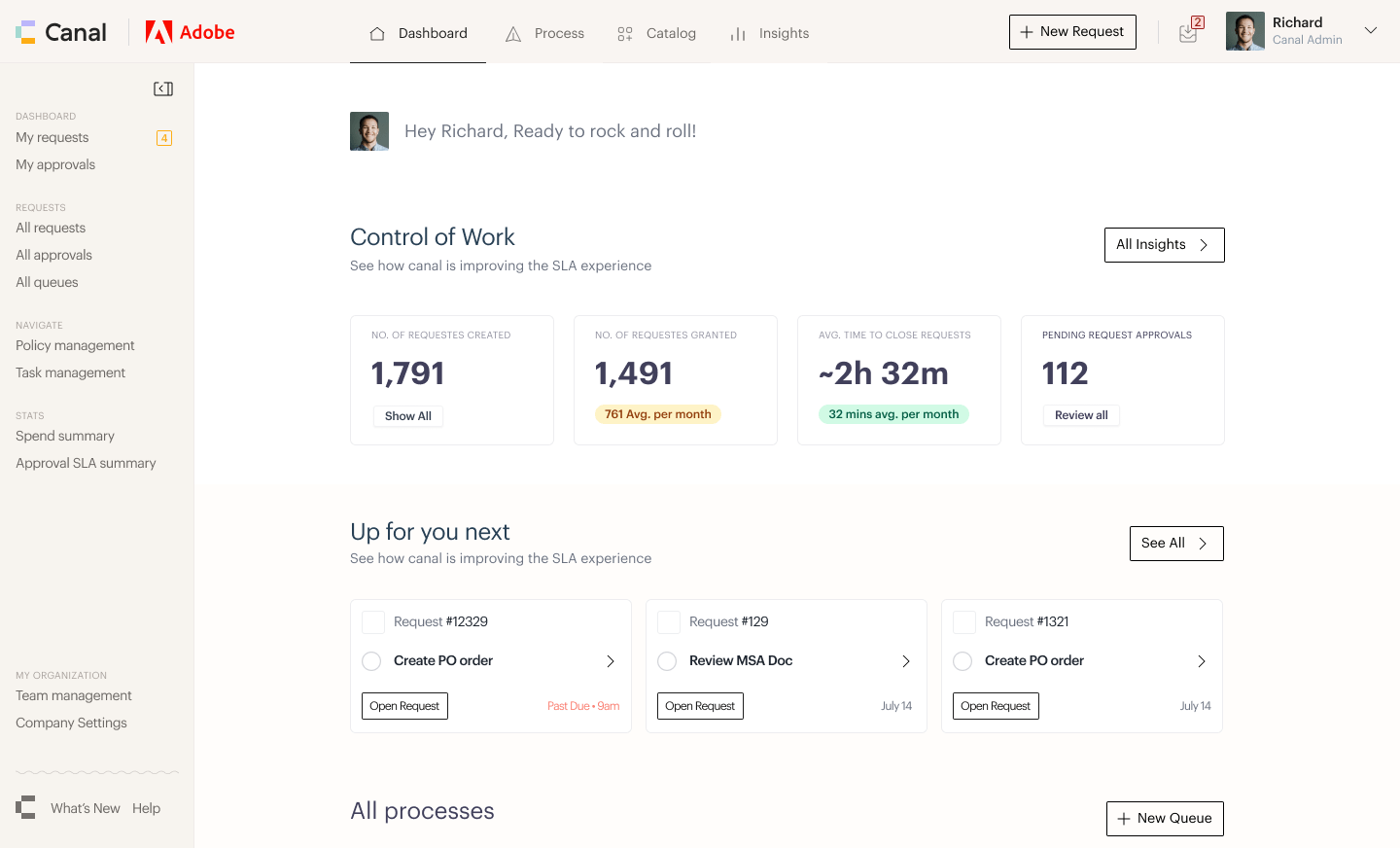Viewport: 1400px width, 848px height.
Task: Click the New Request button
Action: tap(1072, 32)
